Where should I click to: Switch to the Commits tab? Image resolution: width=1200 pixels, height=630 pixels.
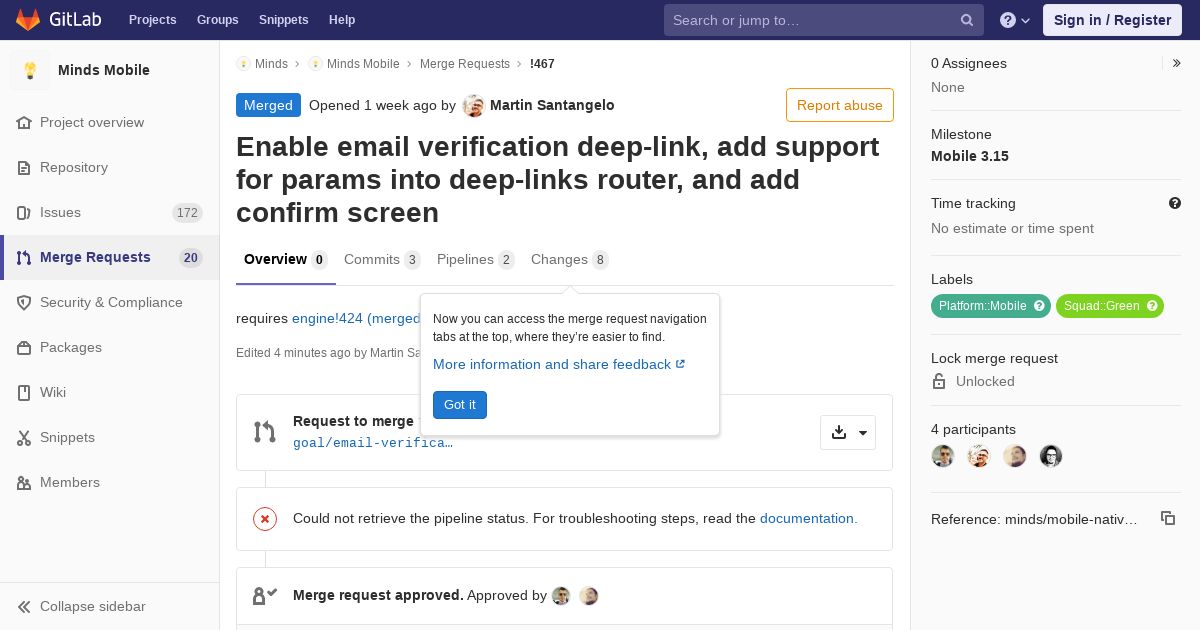(382, 260)
